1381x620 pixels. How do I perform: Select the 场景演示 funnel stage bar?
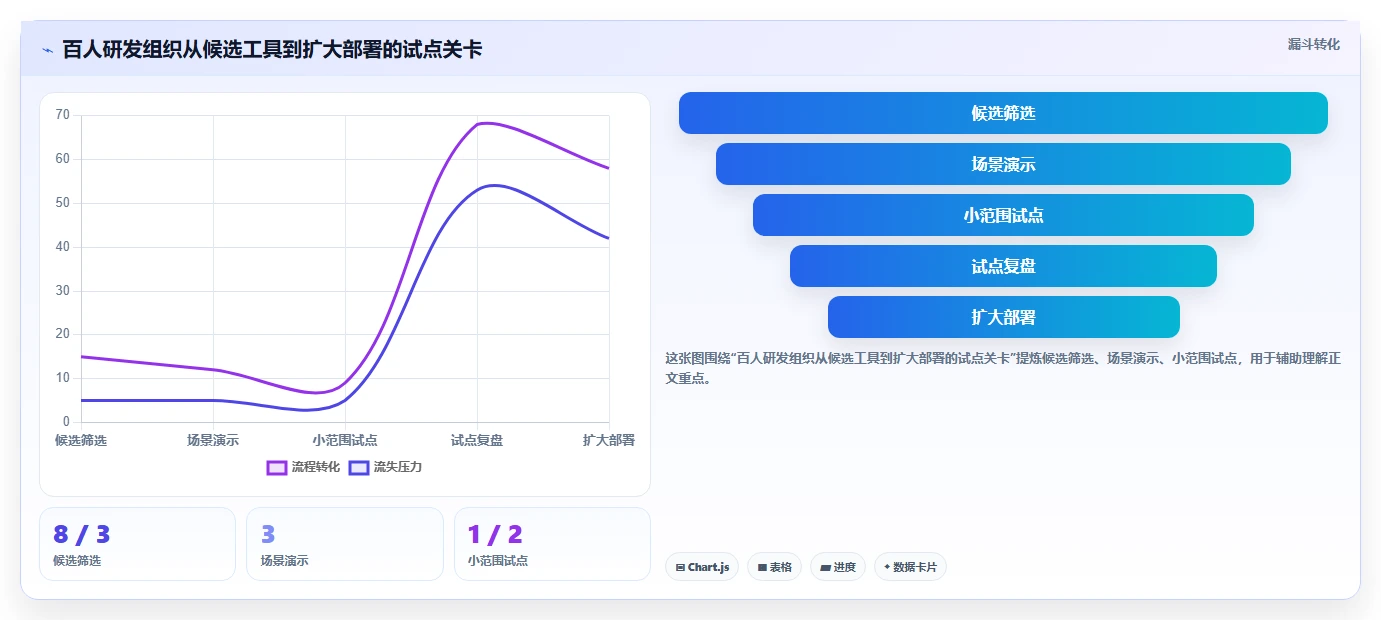point(1003,164)
